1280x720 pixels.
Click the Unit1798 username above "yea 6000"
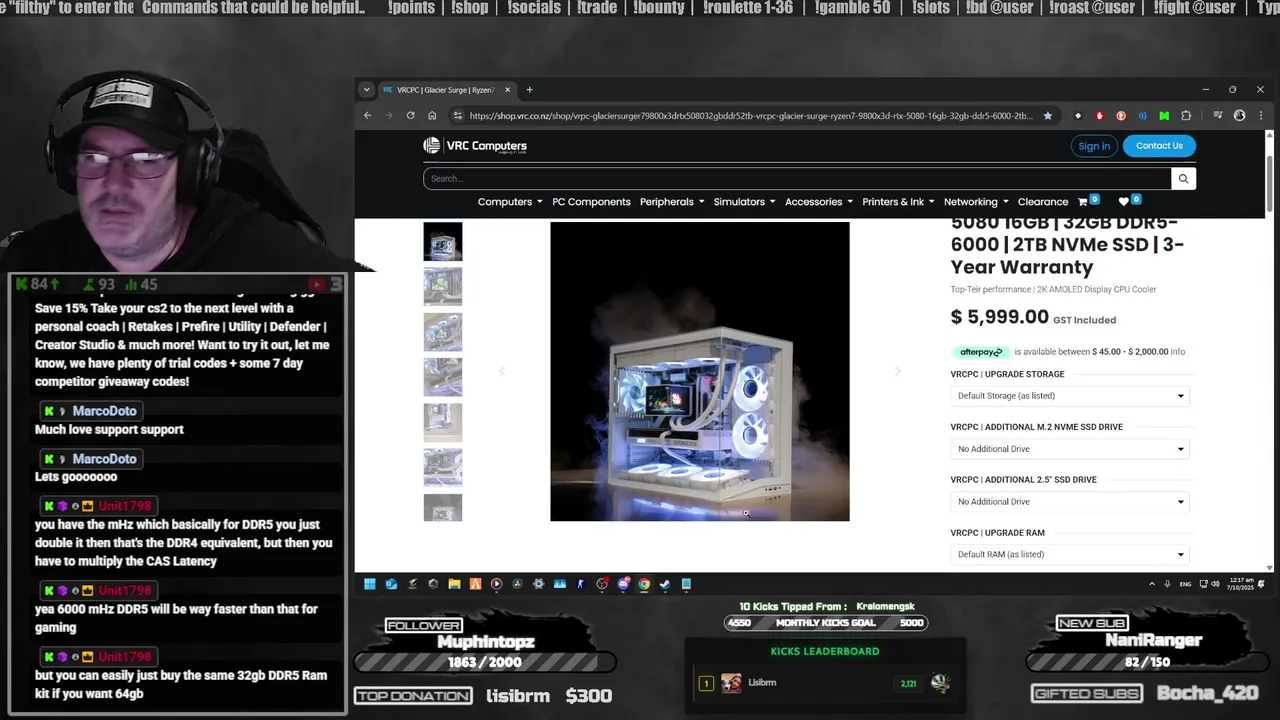124,591
